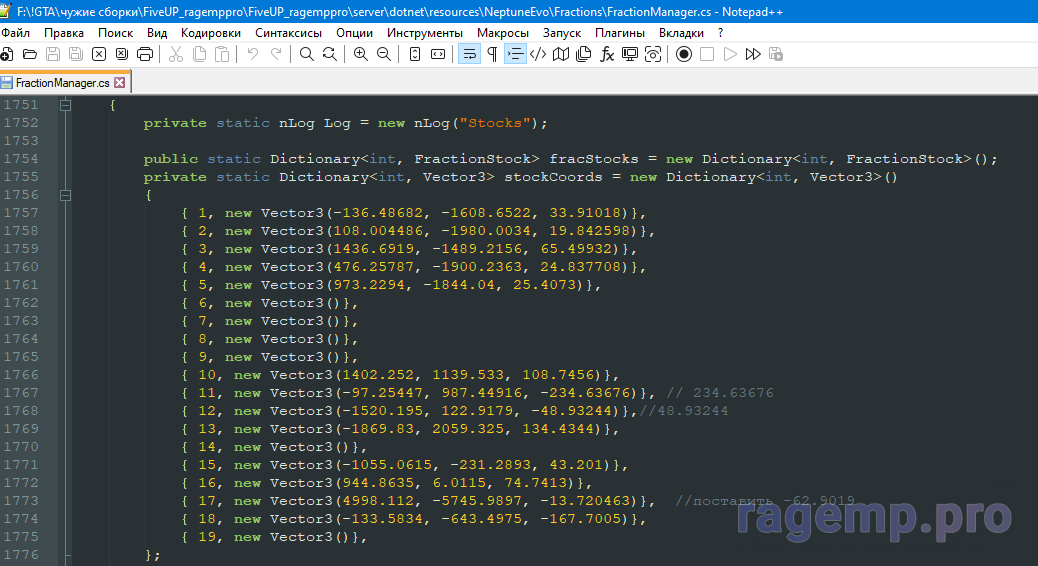
Task: Click the Zoom In toolbar icon
Action: [x=361, y=54]
